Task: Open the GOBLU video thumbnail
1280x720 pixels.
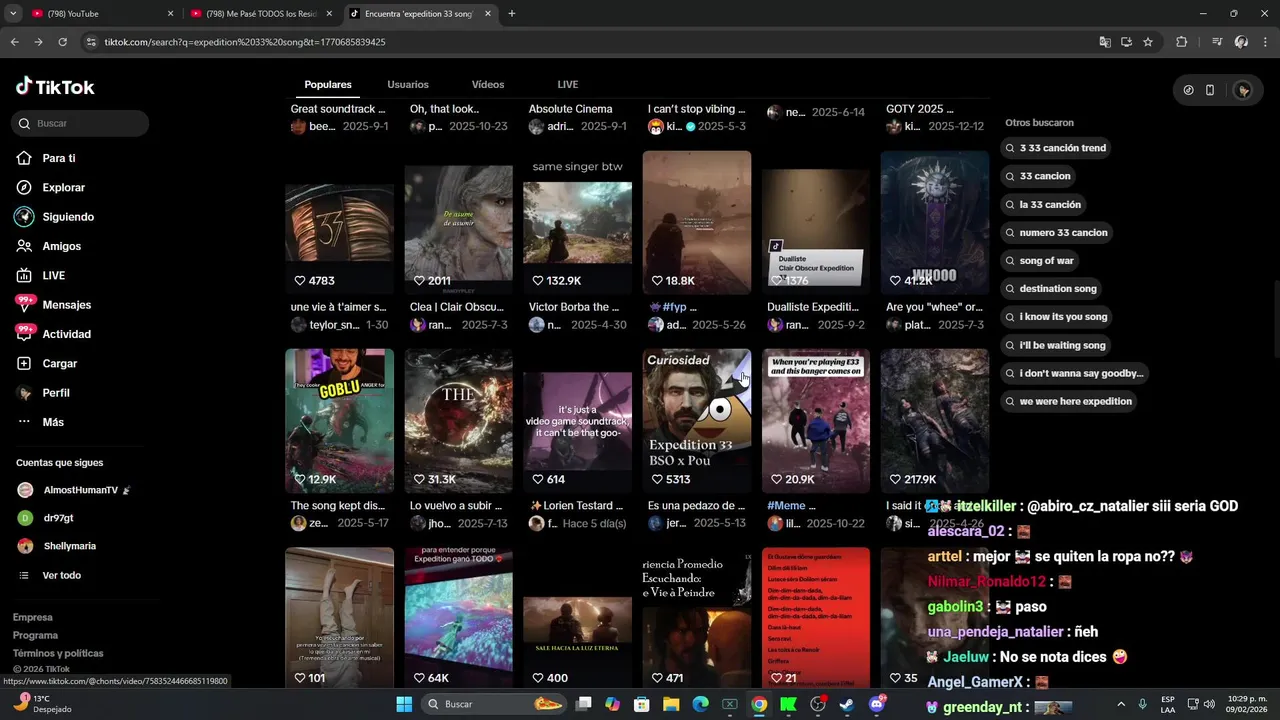Action: [339, 420]
